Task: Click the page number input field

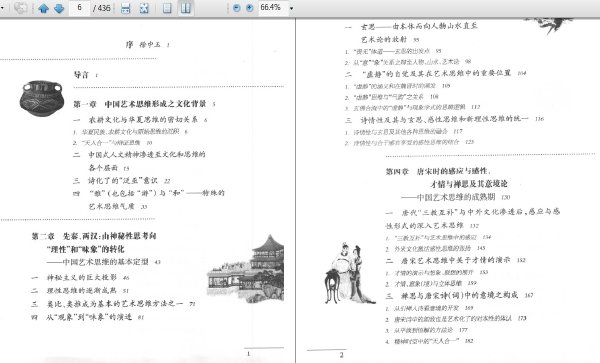Action: click(x=79, y=8)
